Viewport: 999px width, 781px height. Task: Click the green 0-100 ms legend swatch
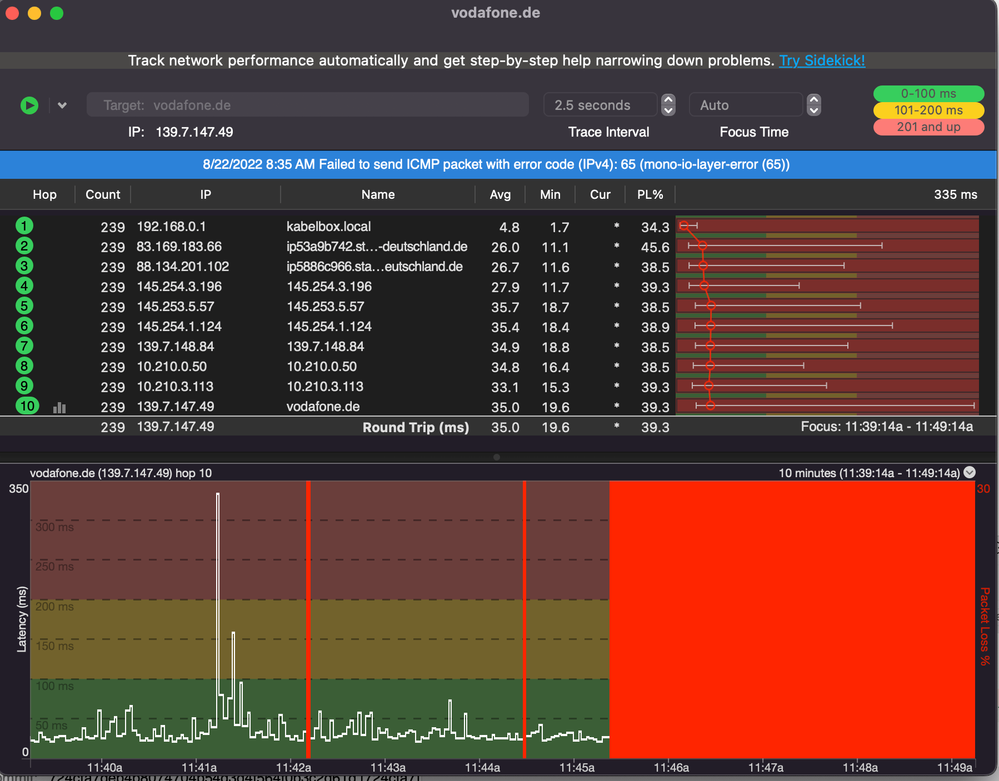pyautogui.click(x=928, y=94)
